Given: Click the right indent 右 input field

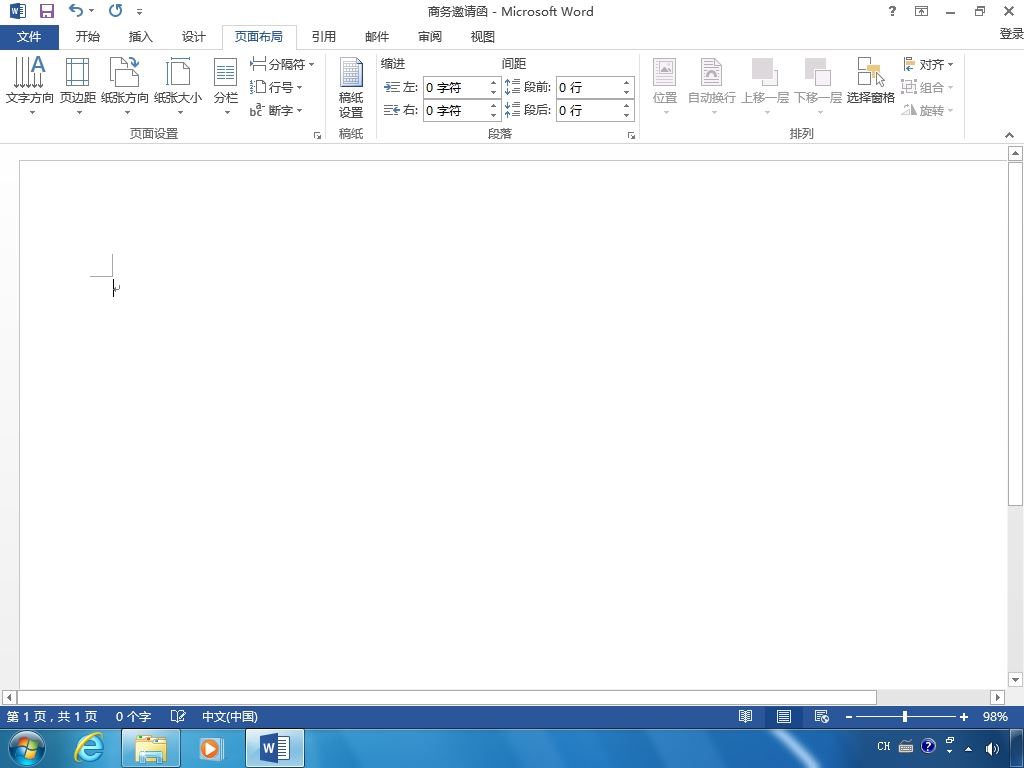Looking at the screenshot, I should point(455,110).
